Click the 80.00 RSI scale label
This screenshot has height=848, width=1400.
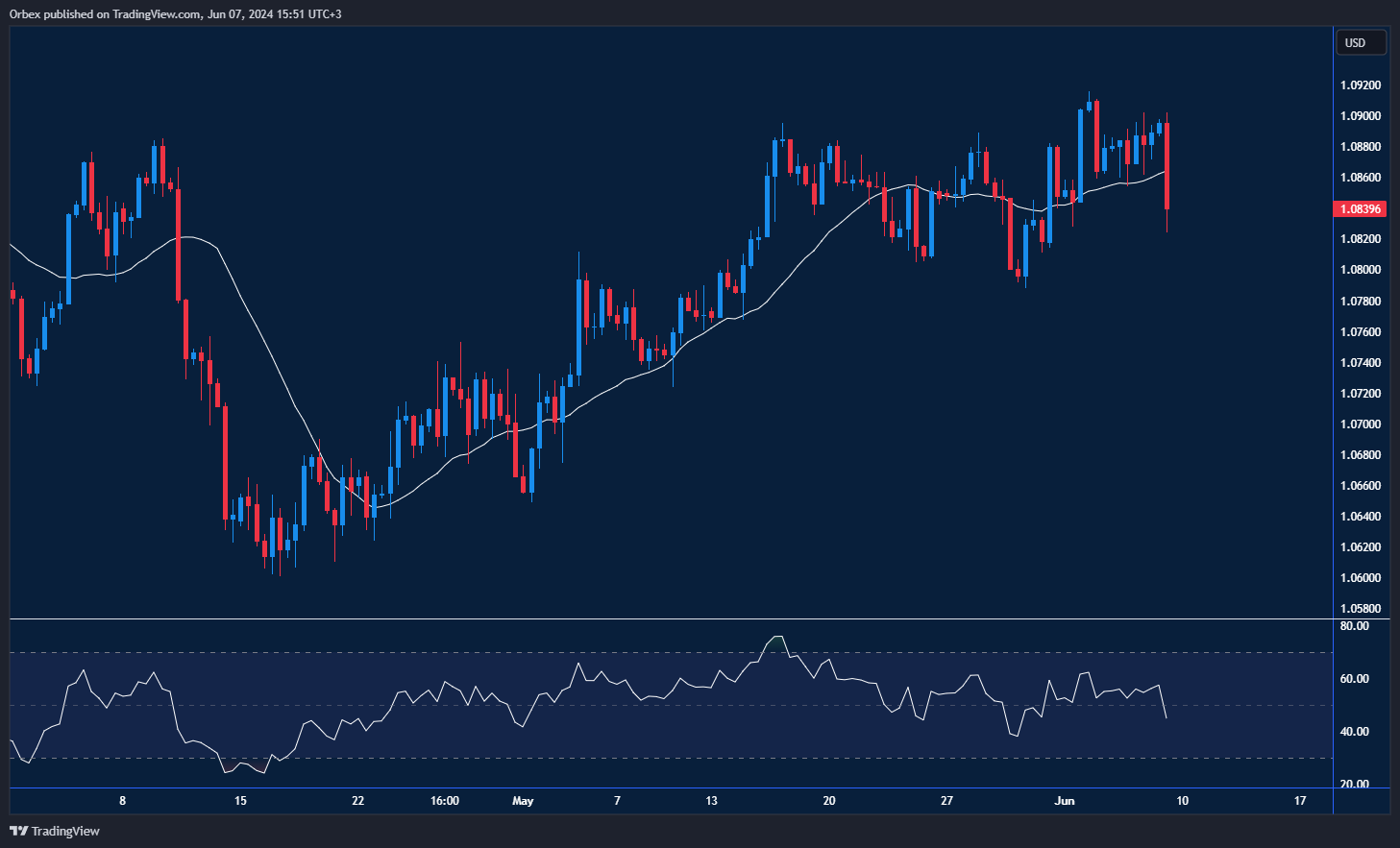click(x=1355, y=626)
